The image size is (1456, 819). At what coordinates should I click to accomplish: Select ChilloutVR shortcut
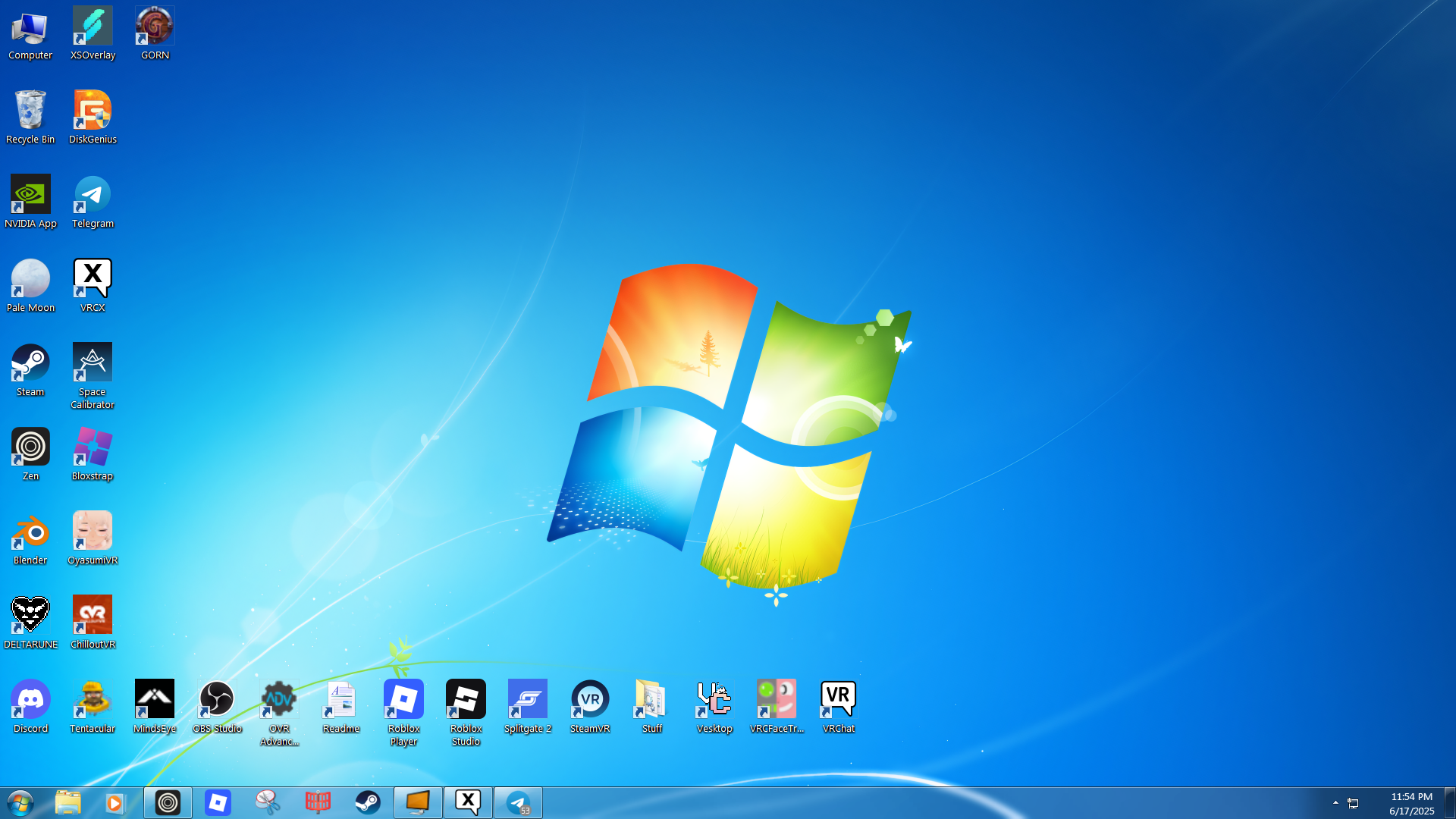[x=93, y=623]
